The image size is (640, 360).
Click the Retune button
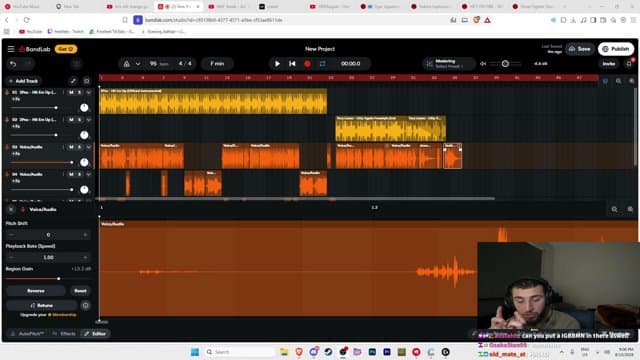[x=42, y=305]
